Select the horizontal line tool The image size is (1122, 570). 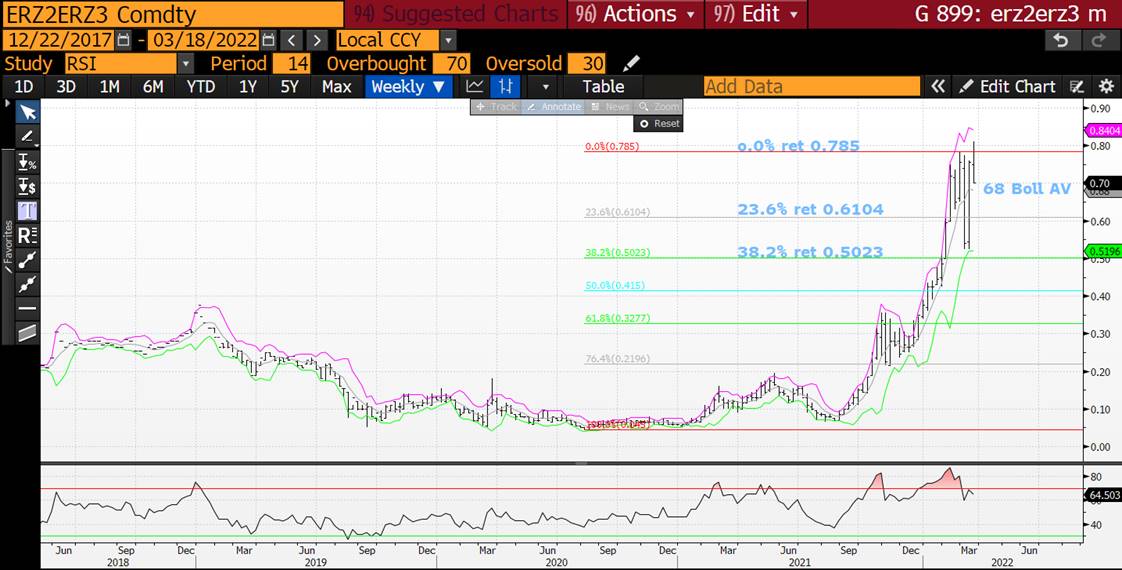(x=27, y=308)
